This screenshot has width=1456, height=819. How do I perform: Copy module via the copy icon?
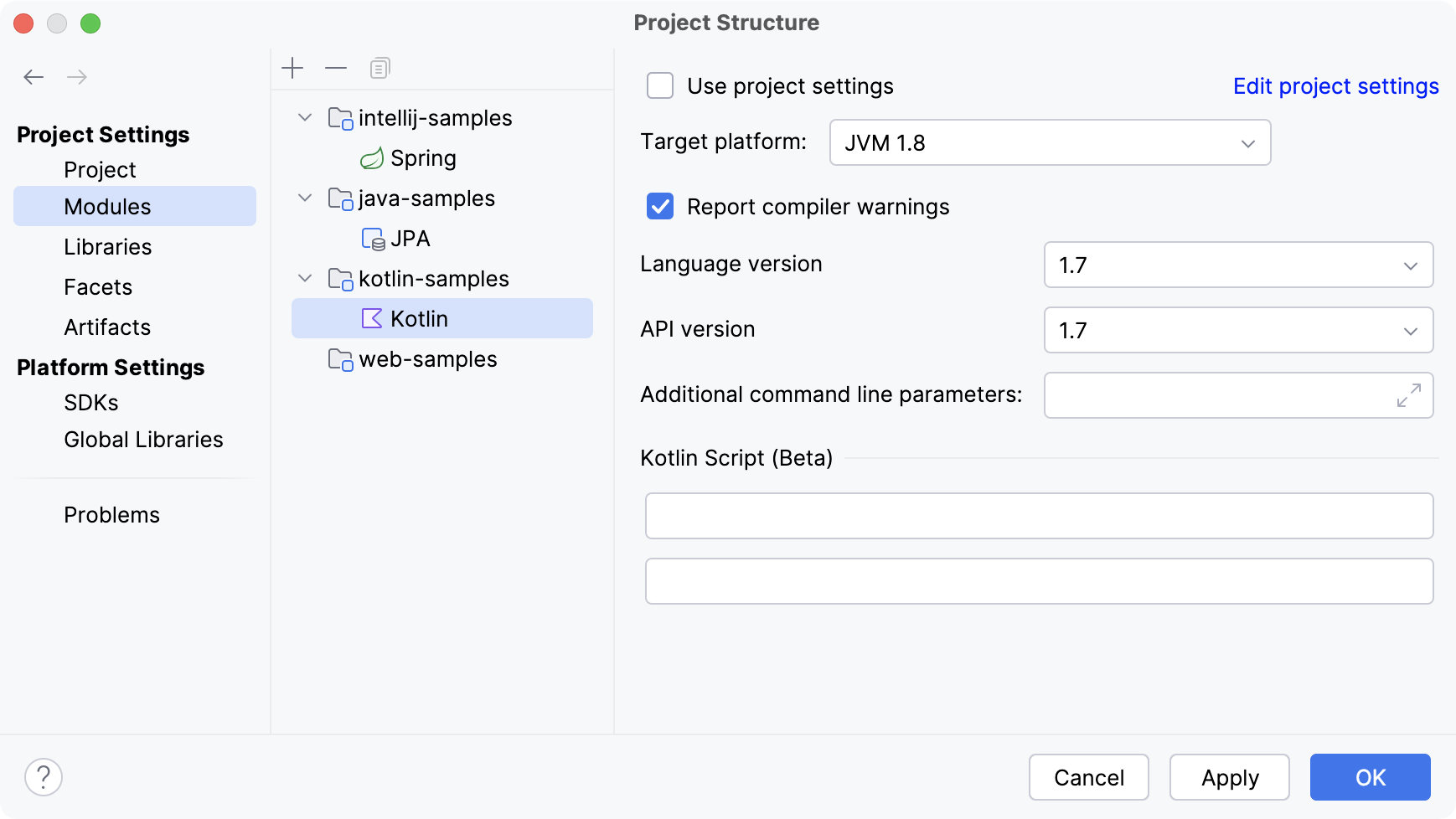click(x=380, y=67)
